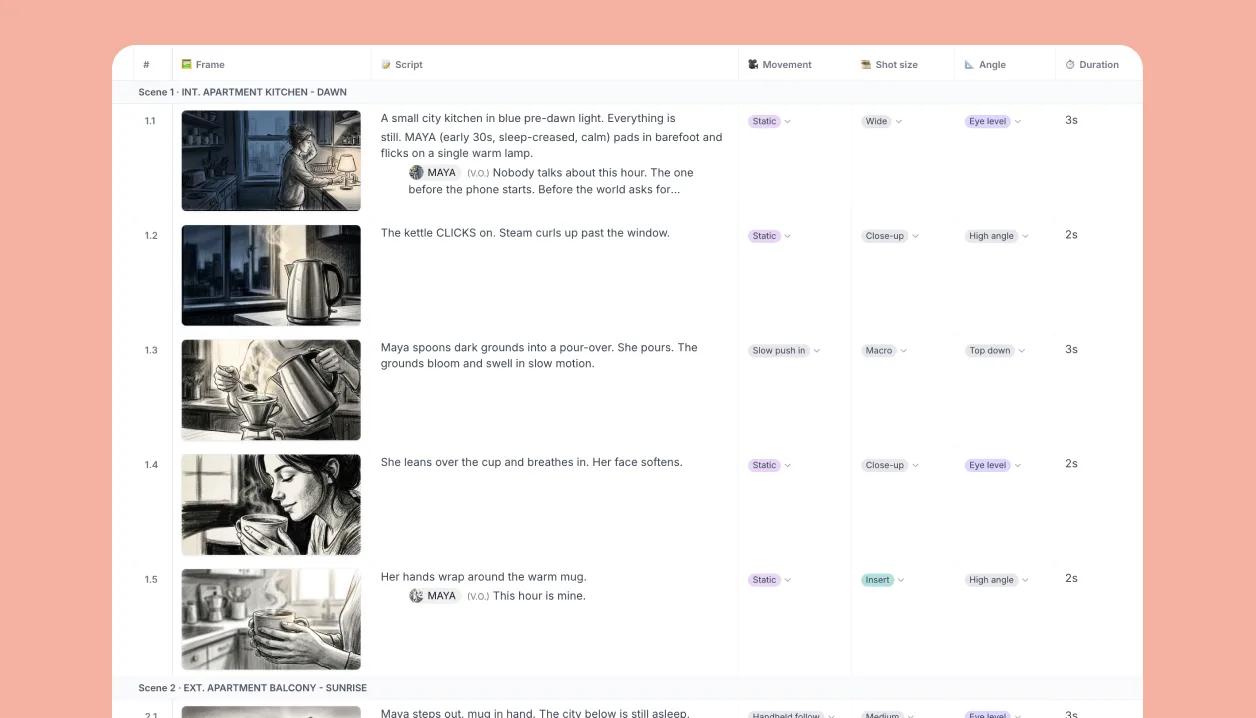Select pour-over storyboard frame 1.3
The width and height of the screenshot is (1256, 718).
pos(271,390)
